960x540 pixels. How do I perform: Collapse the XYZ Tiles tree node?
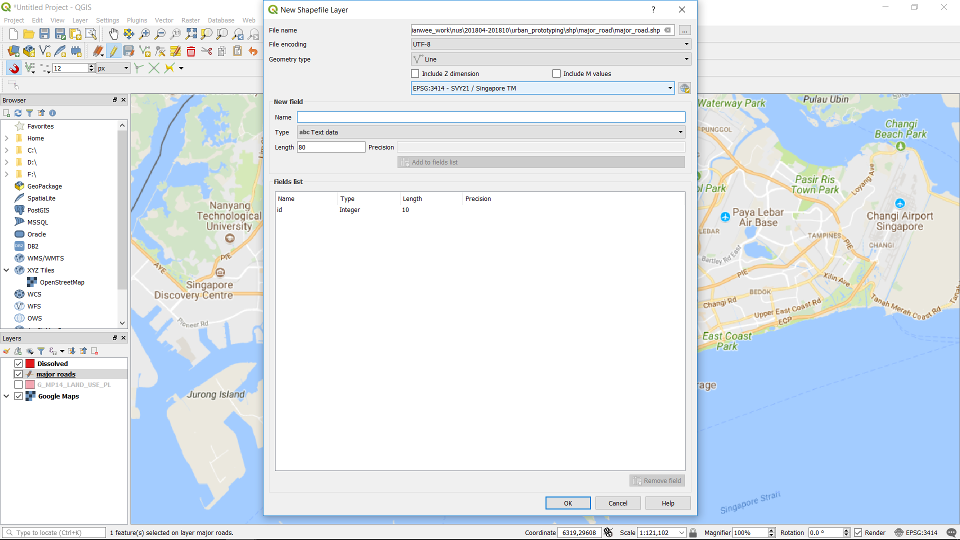click(7, 270)
